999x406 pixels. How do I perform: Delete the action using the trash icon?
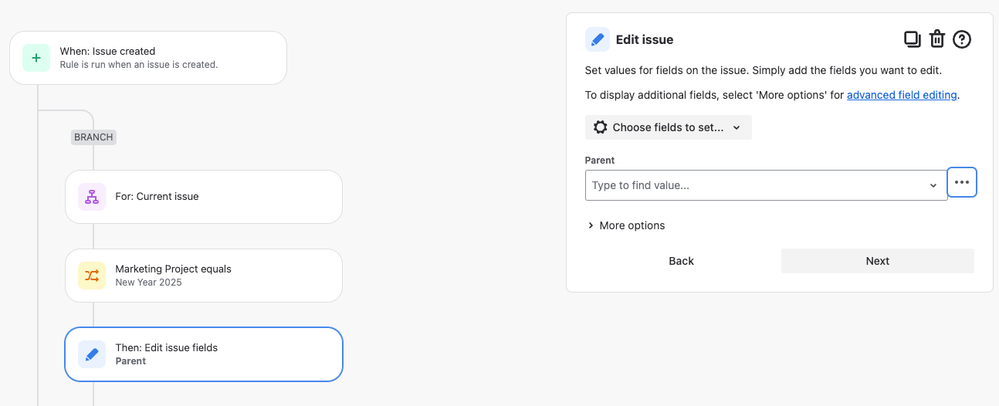point(937,40)
